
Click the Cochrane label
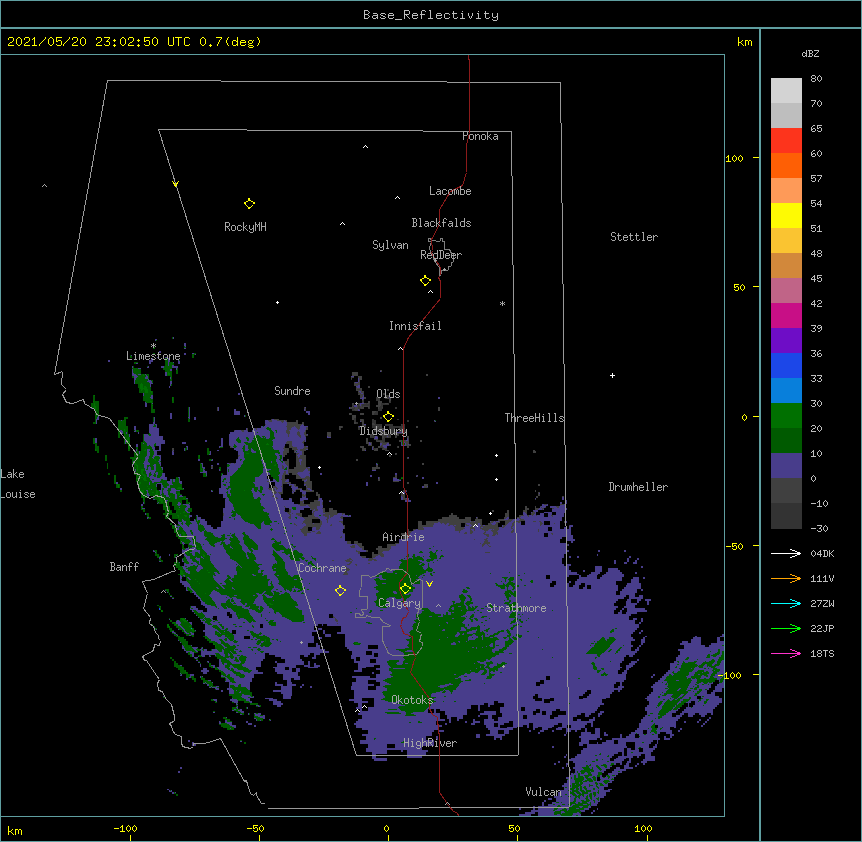tap(322, 568)
